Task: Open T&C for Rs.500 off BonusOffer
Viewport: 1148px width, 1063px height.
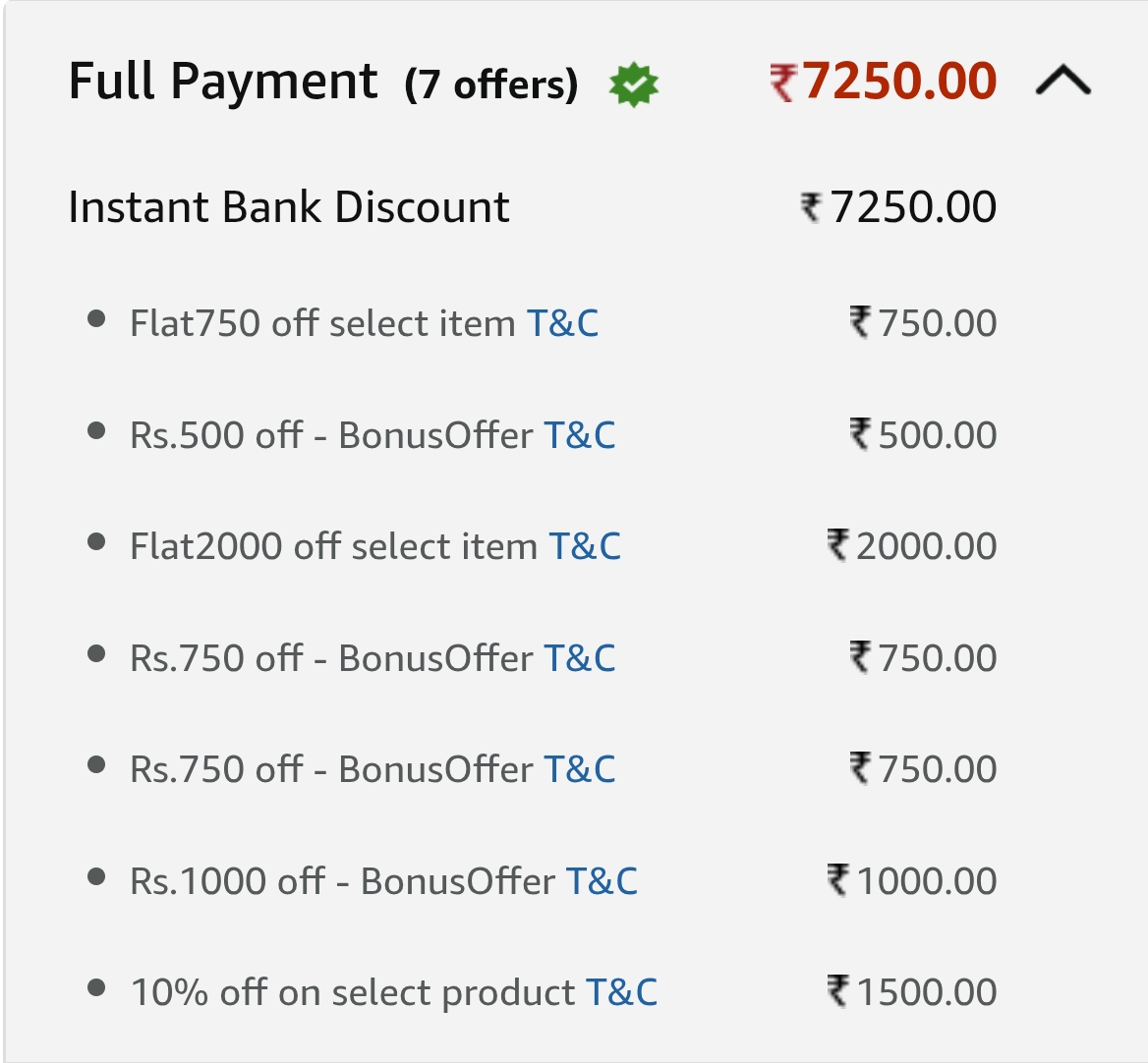Action: point(580,435)
